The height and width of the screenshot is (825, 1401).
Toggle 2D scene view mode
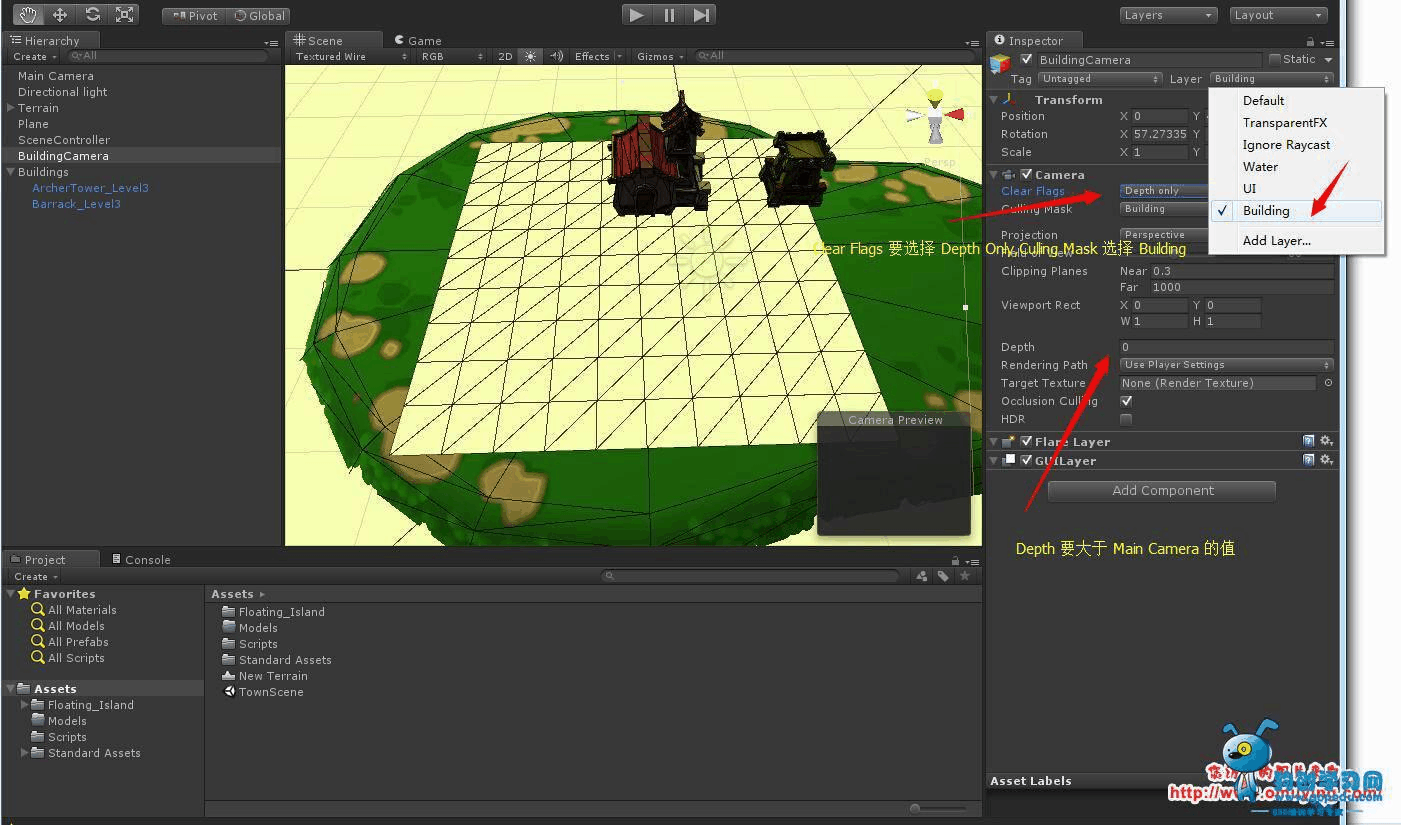click(x=505, y=57)
